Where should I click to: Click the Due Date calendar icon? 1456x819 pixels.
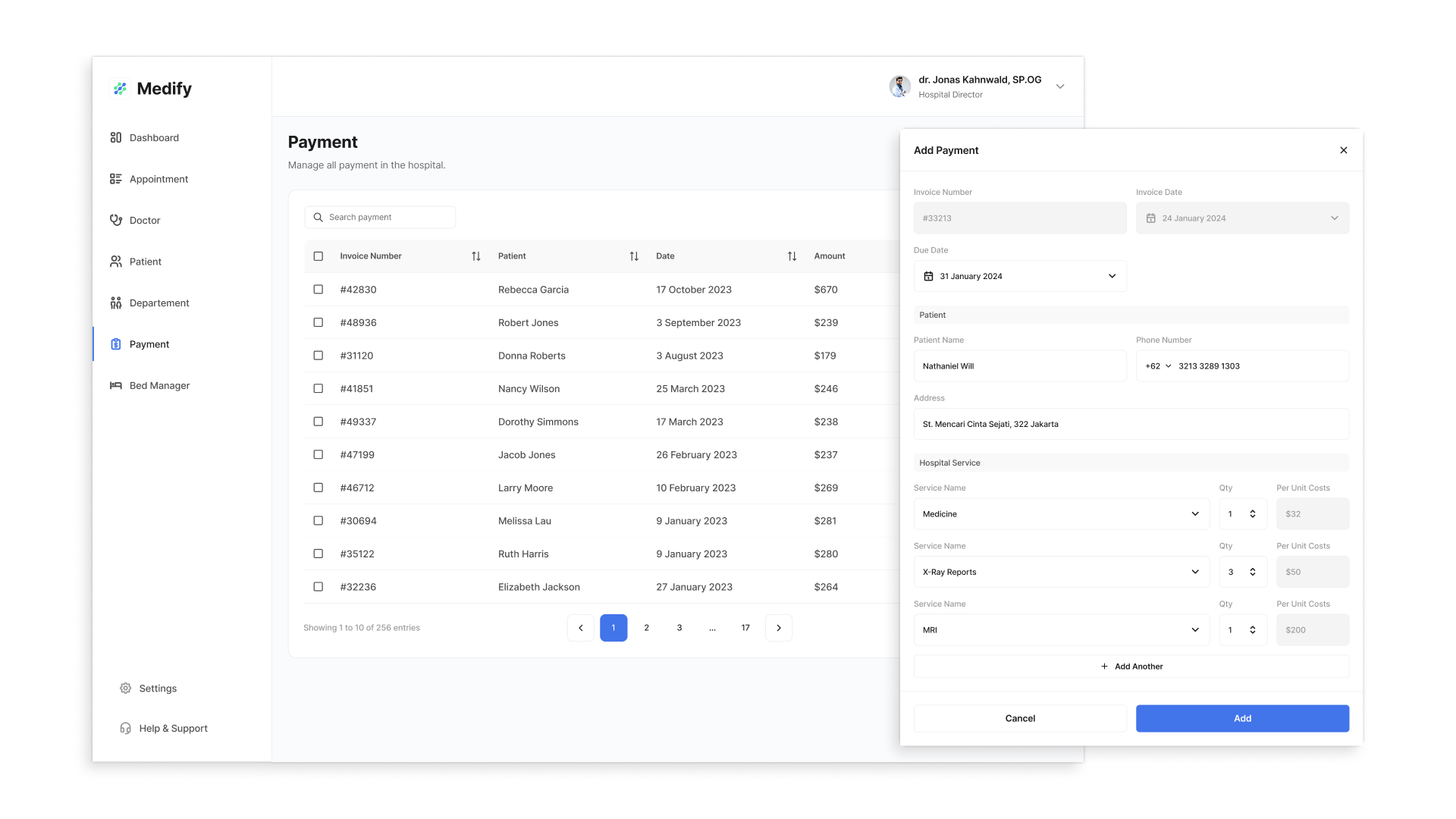[928, 276]
